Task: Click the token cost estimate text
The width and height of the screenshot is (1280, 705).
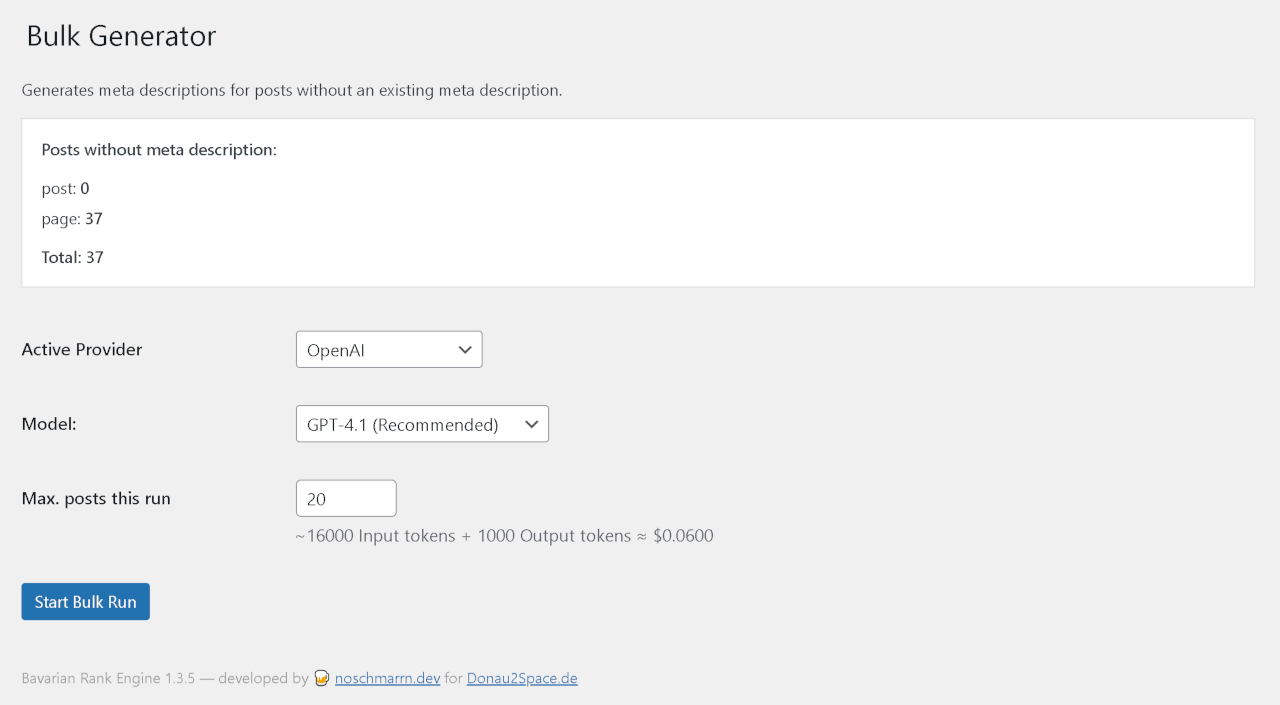Action: click(x=504, y=535)
